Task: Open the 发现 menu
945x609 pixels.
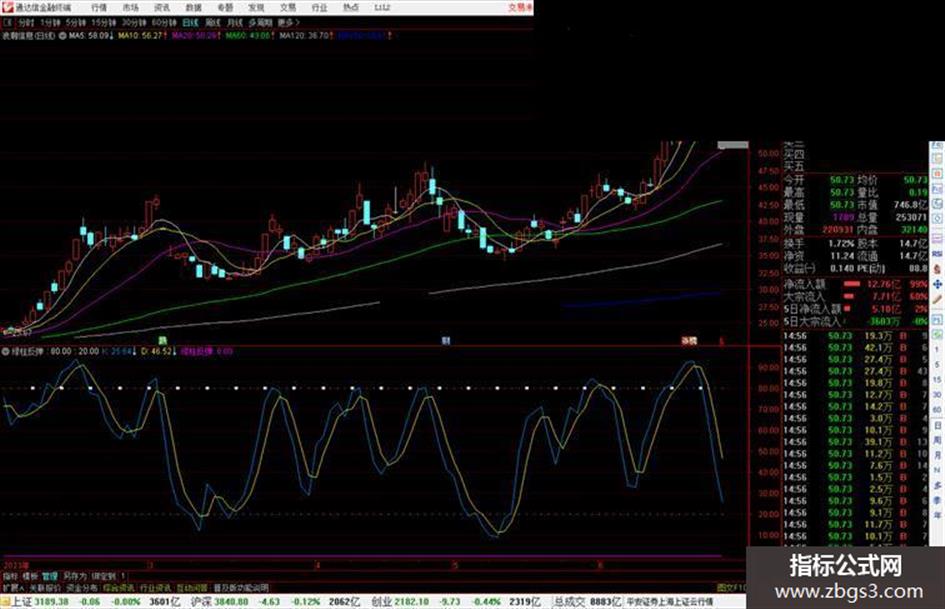Action: [256, 8]
